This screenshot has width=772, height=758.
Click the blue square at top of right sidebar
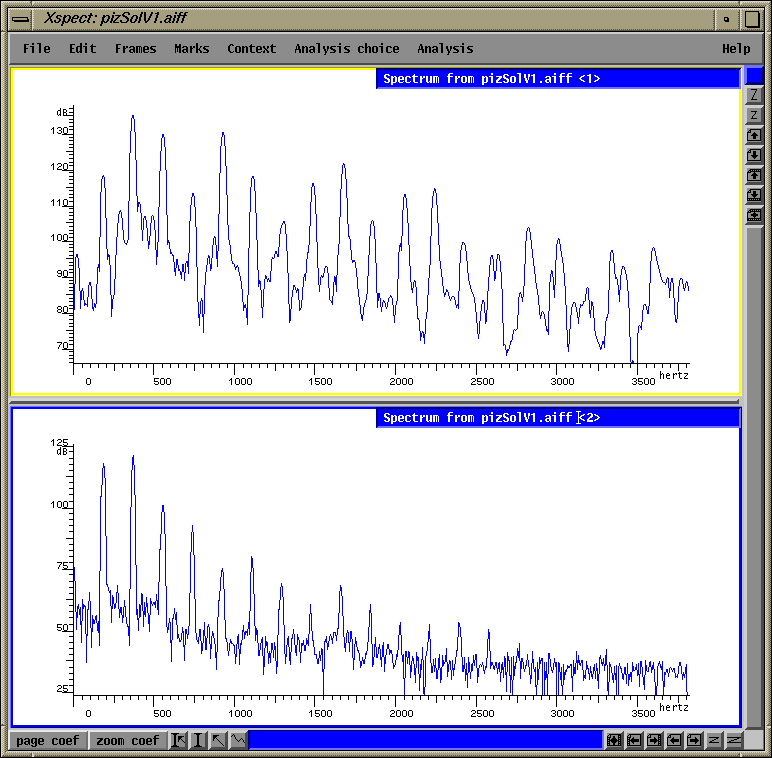click(754, 75)
